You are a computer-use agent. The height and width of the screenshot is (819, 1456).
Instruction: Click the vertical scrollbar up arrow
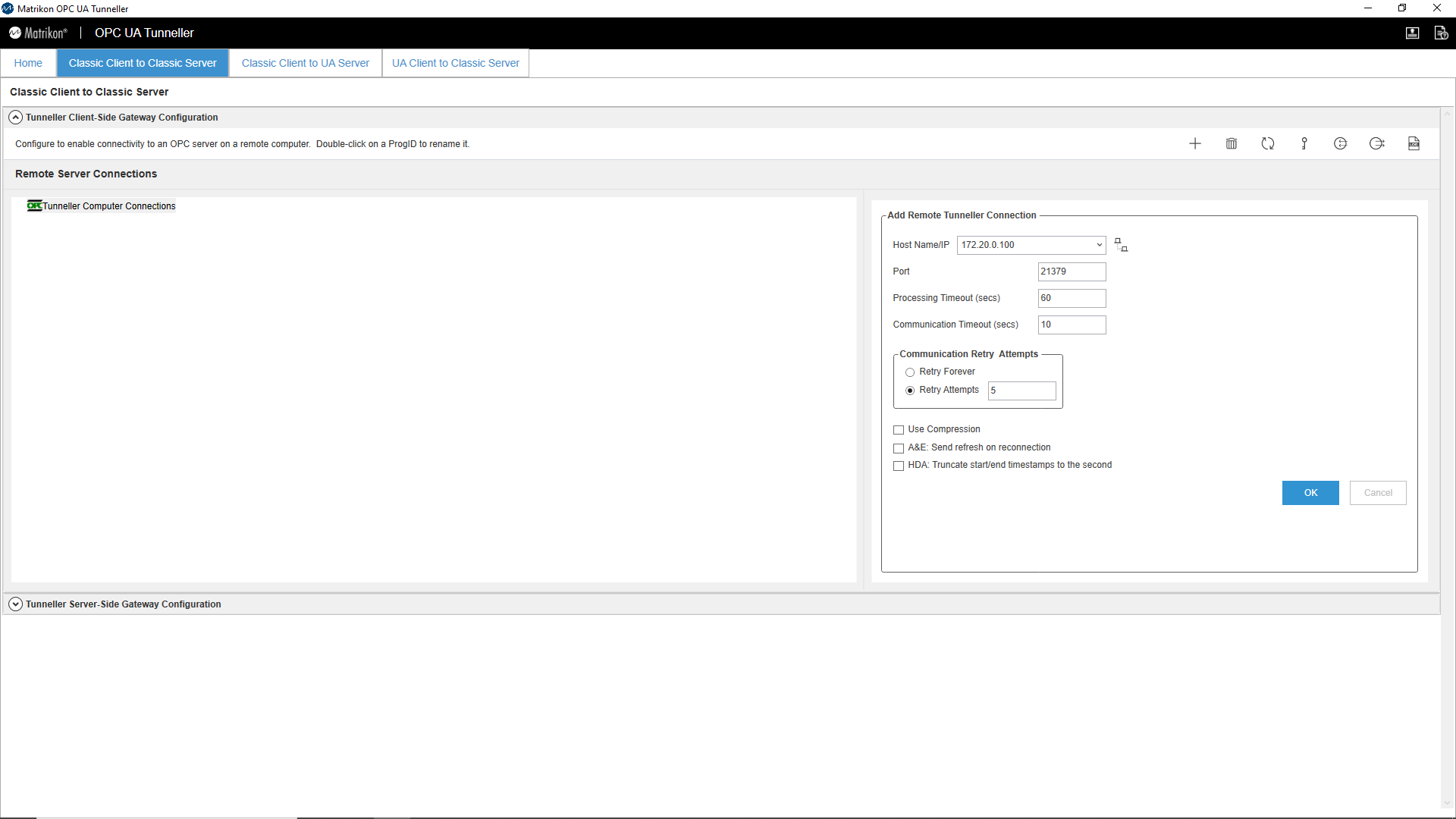[x=1448, y=114]
